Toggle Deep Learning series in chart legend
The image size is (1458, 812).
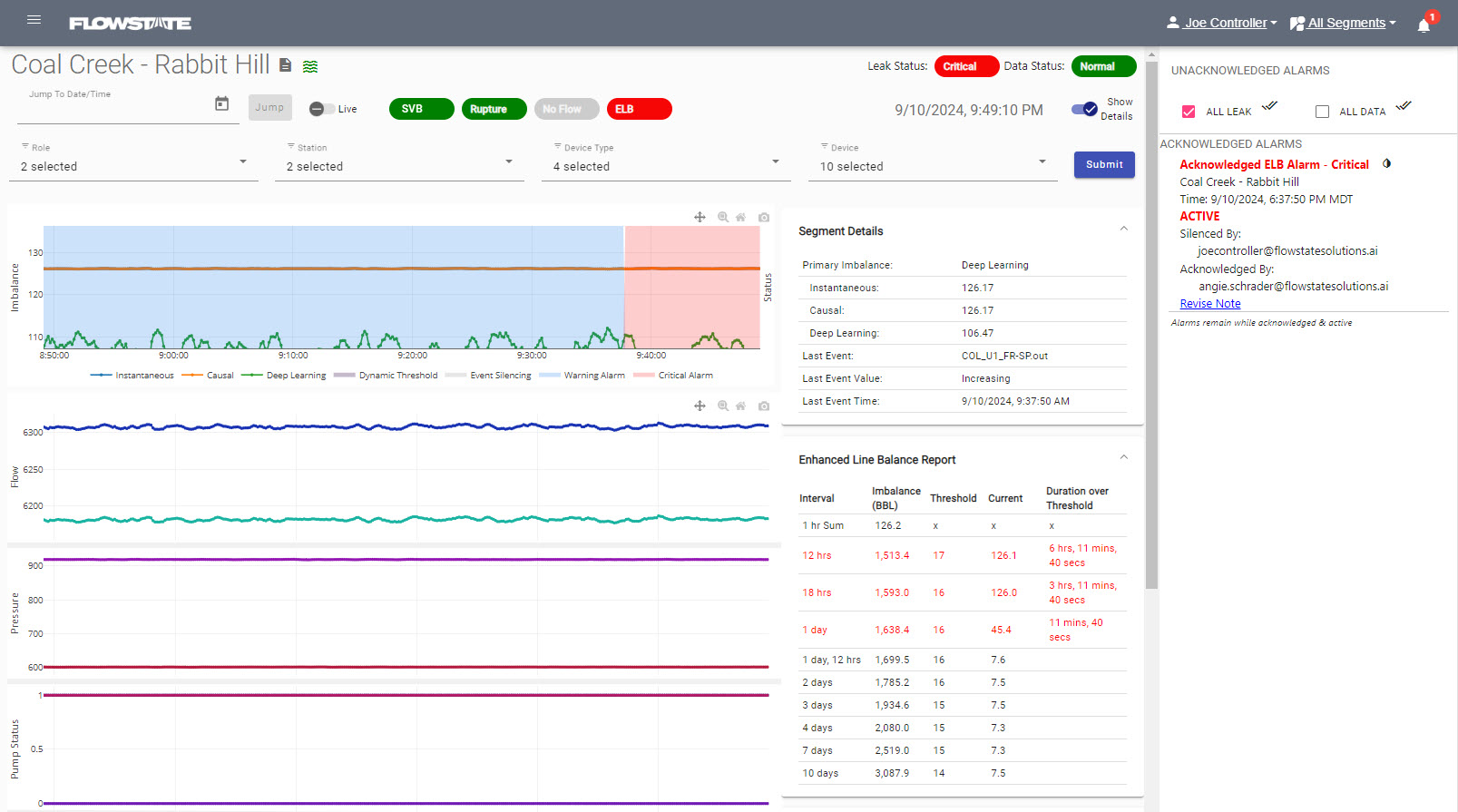coord(284,376)
